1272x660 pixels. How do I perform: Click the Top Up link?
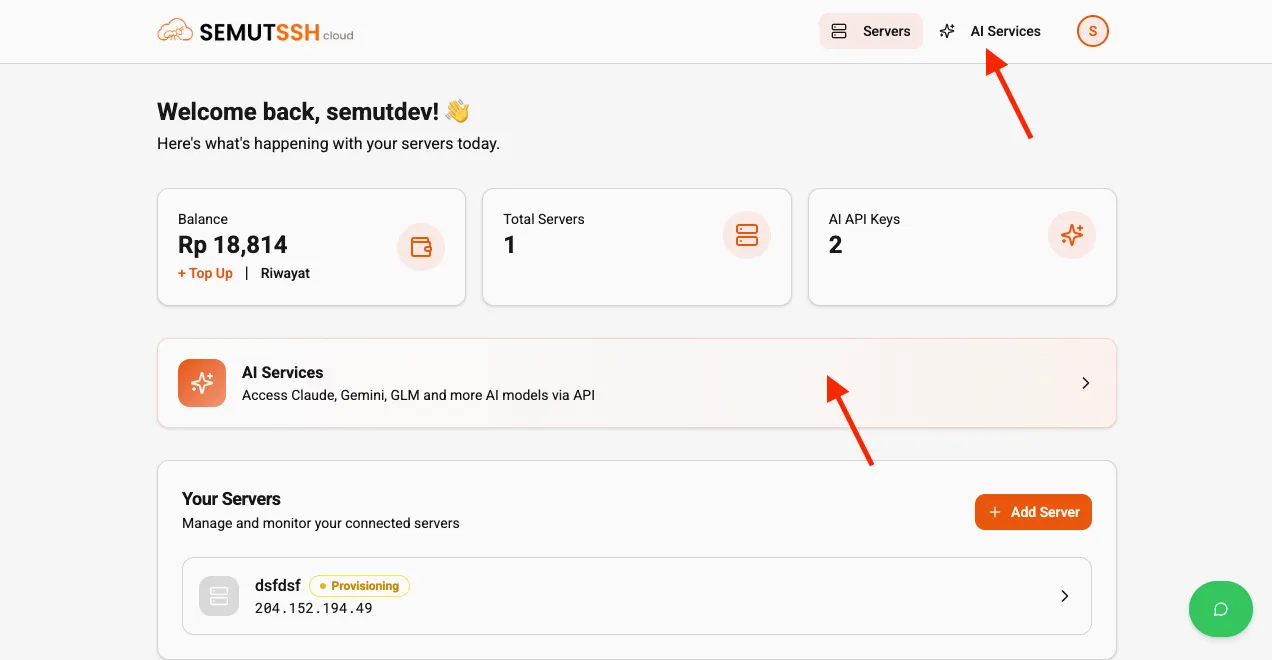(x=204, y=272)
